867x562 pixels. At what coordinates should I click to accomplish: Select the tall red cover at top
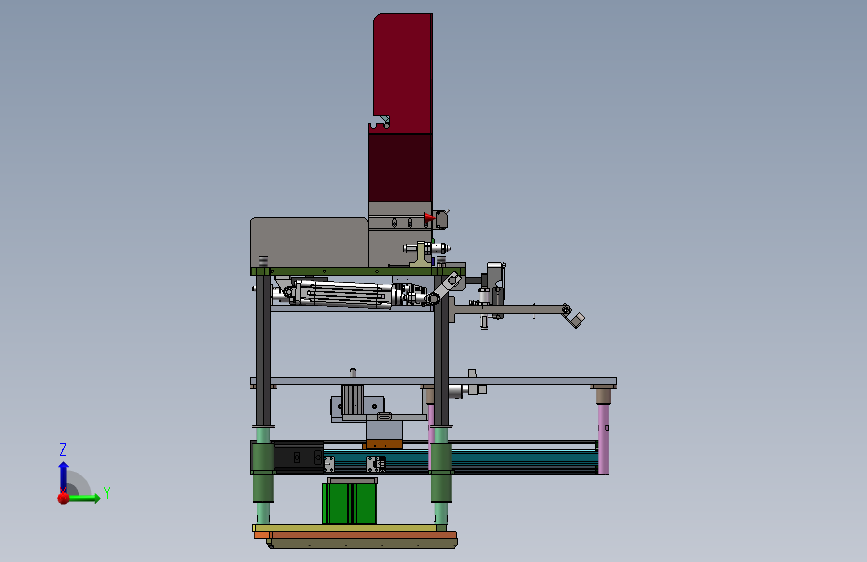(x=403, y=72)
